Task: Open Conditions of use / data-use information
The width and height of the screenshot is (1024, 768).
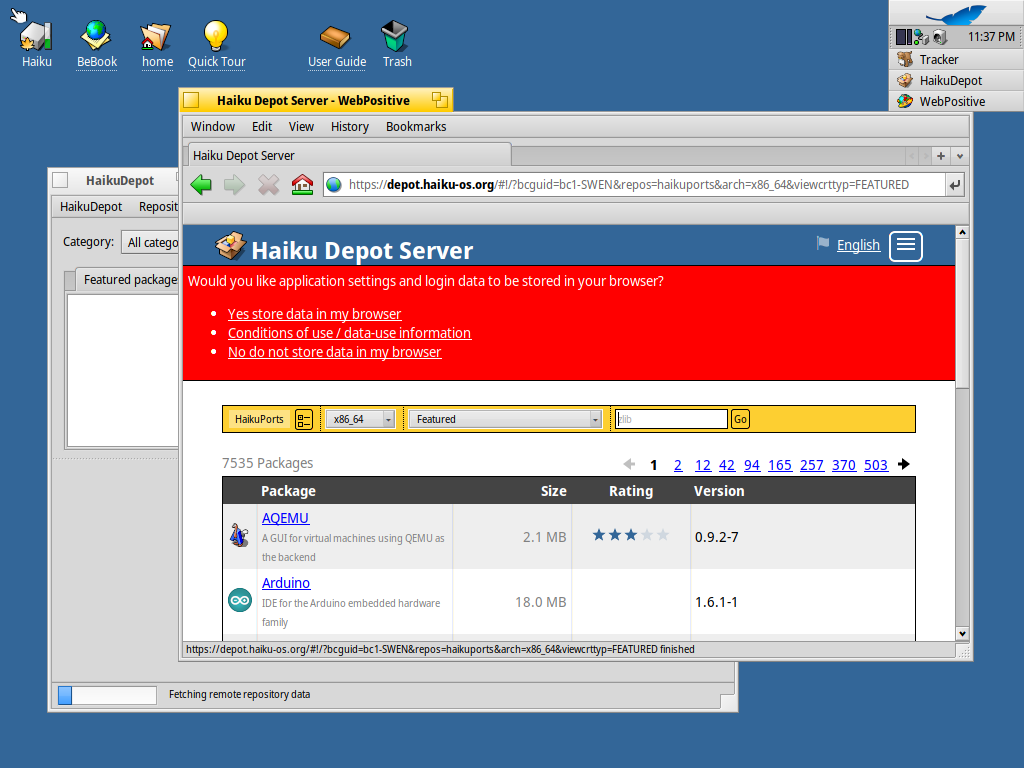Action: click(349, 333)
